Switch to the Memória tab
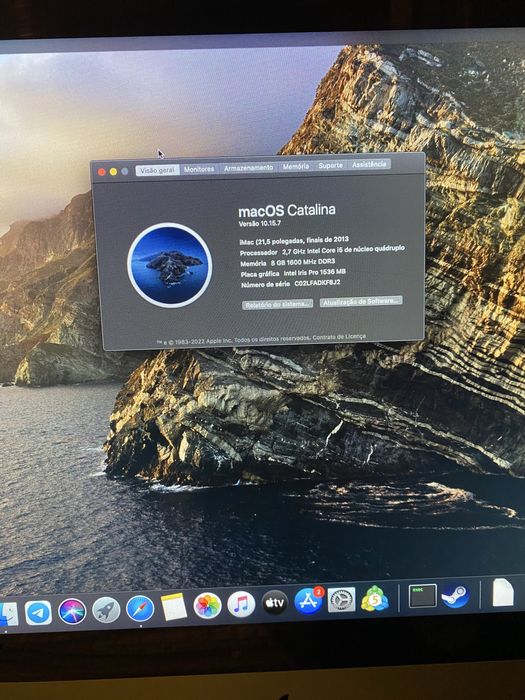This screenshot has width=525, height=700. [x=296, y=167]
